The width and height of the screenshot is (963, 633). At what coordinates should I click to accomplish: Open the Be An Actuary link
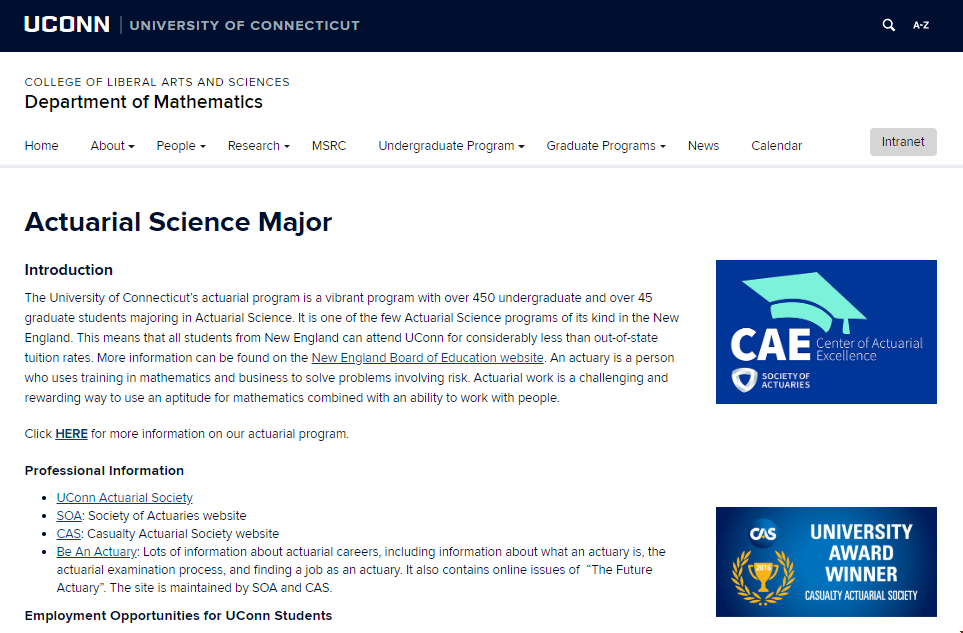(x=97, y=552)
